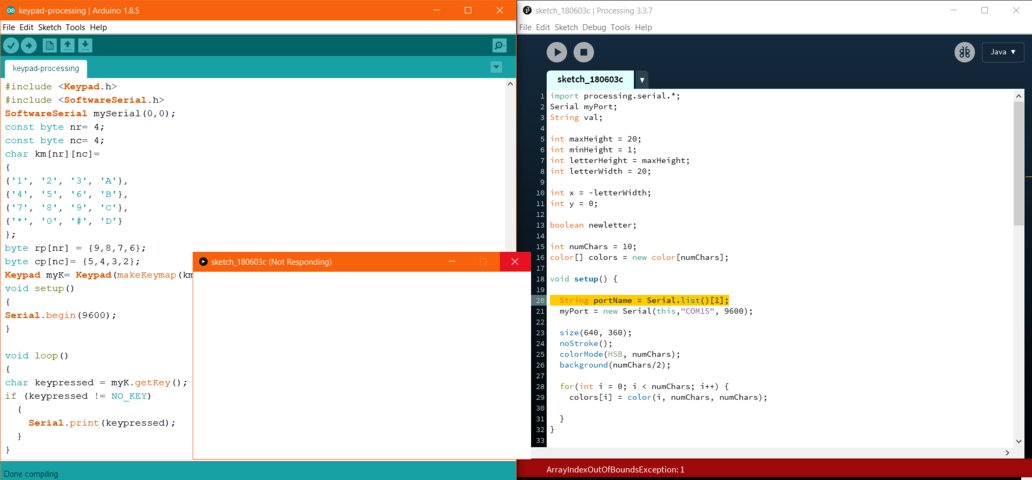Click 'Serial.begin(9600);' in Arduino code
This screenshot has height=480, width=1032.
tap(61, 315)
